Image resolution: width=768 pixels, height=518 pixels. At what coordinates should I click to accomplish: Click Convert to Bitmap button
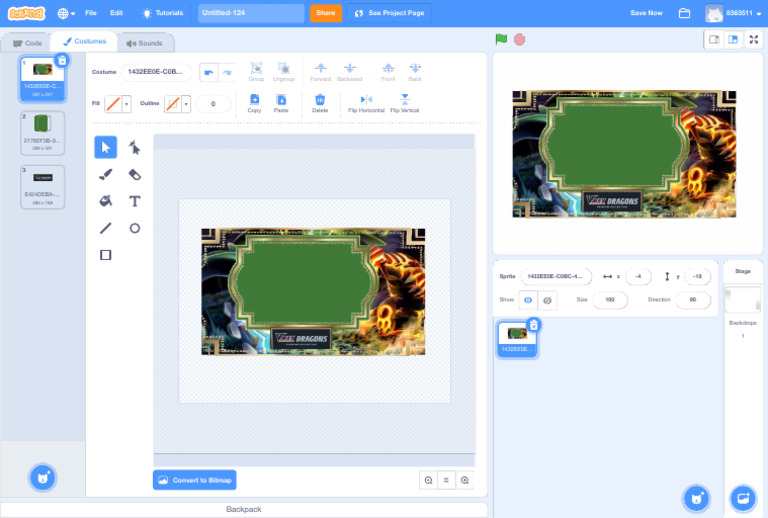click(x=195, y=480)
